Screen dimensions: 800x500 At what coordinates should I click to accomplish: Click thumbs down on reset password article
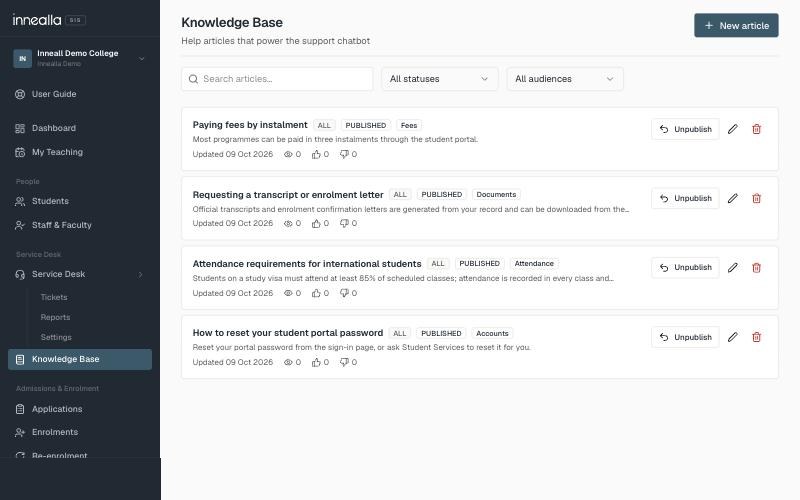pyautogui.click(x=344, y=362)
